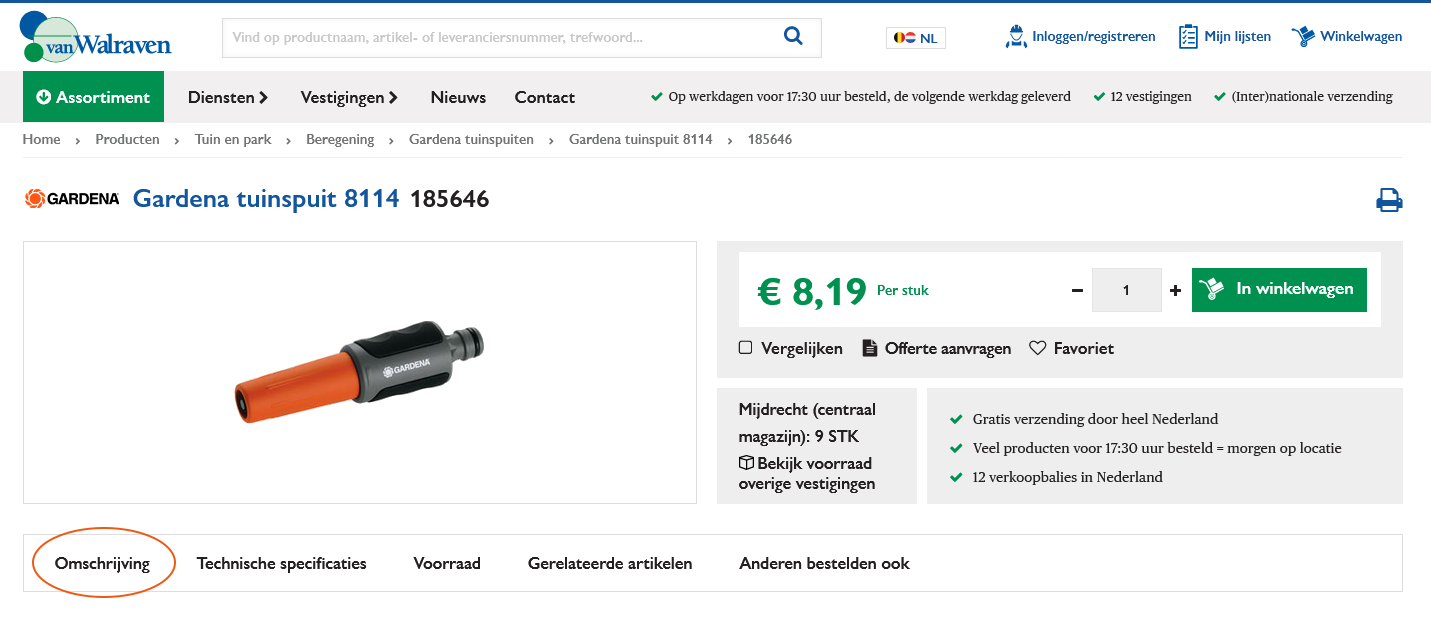Expand the Vestigingen menu
This screenshot has height=622, width=1431.
click(349, 97)
